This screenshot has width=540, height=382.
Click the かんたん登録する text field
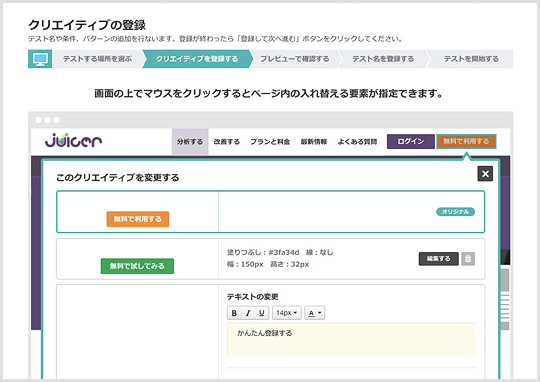[351, 339]
